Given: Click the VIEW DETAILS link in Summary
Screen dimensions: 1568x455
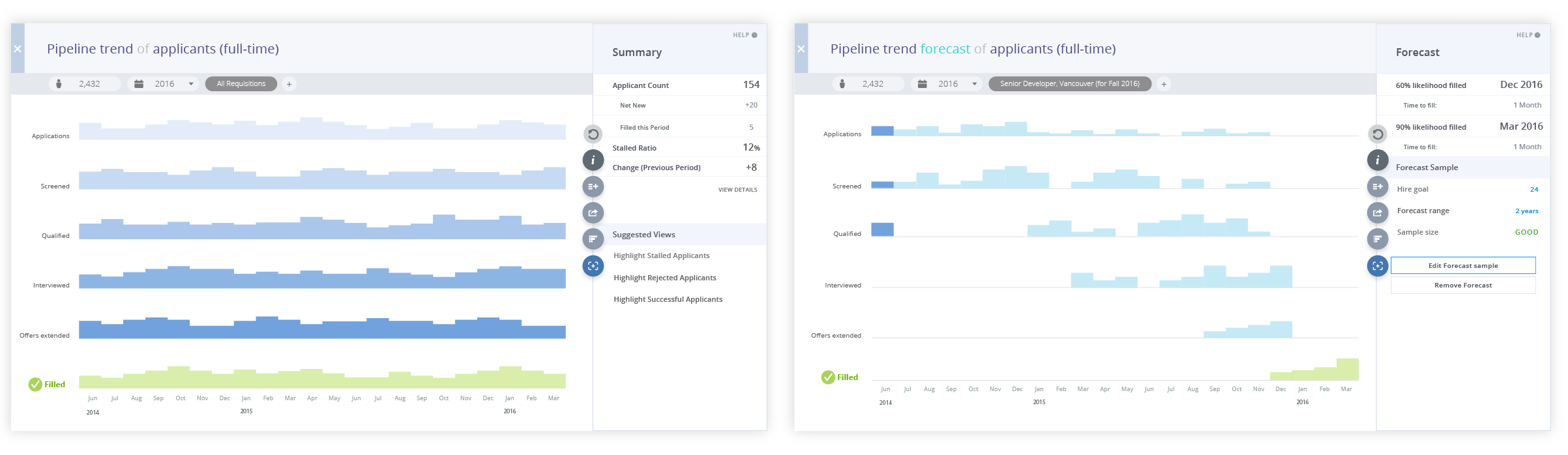Looking at the screenshot, I should click(737, 190).
